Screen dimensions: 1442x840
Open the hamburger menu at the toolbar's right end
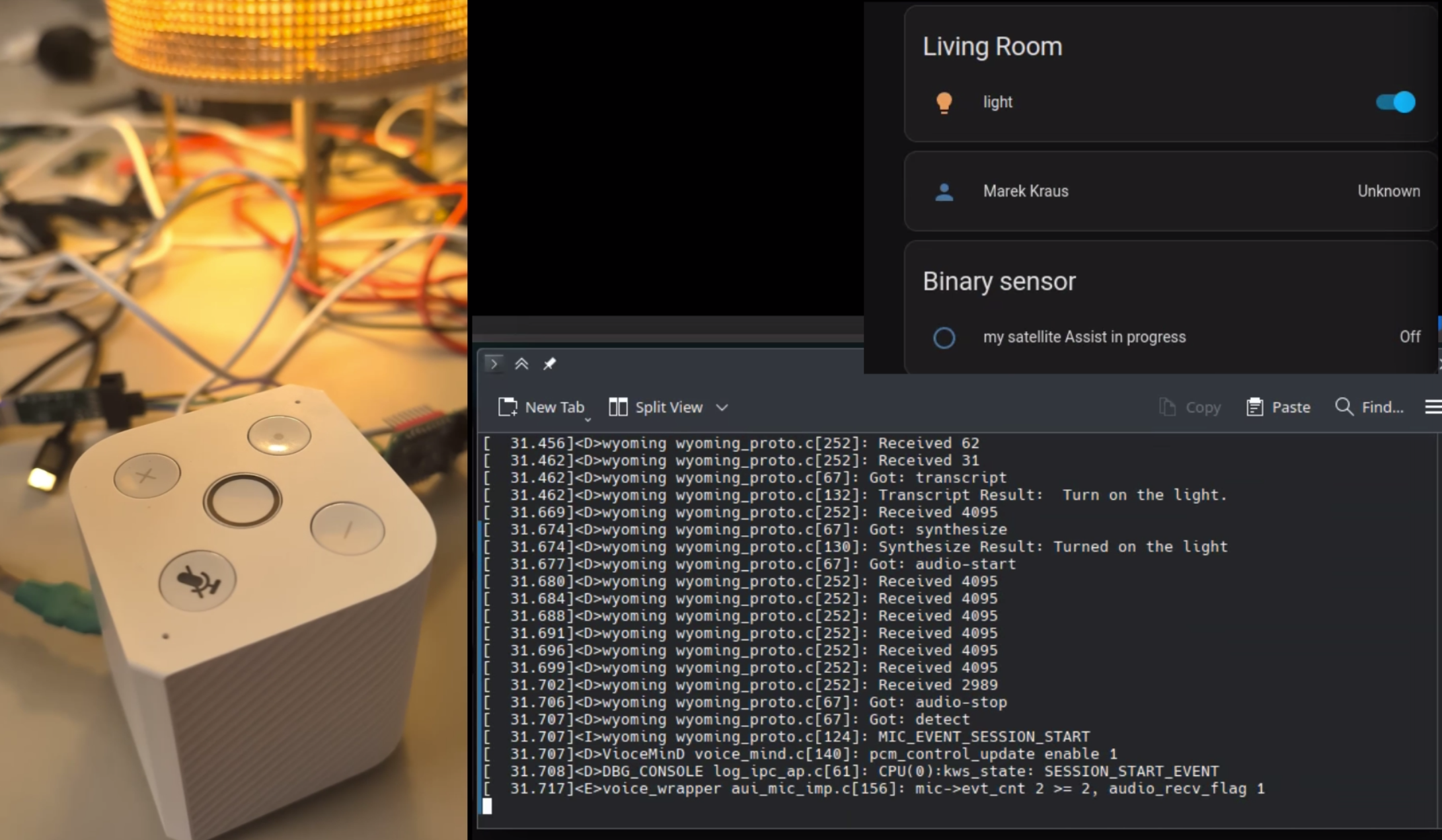[1433, 406]
